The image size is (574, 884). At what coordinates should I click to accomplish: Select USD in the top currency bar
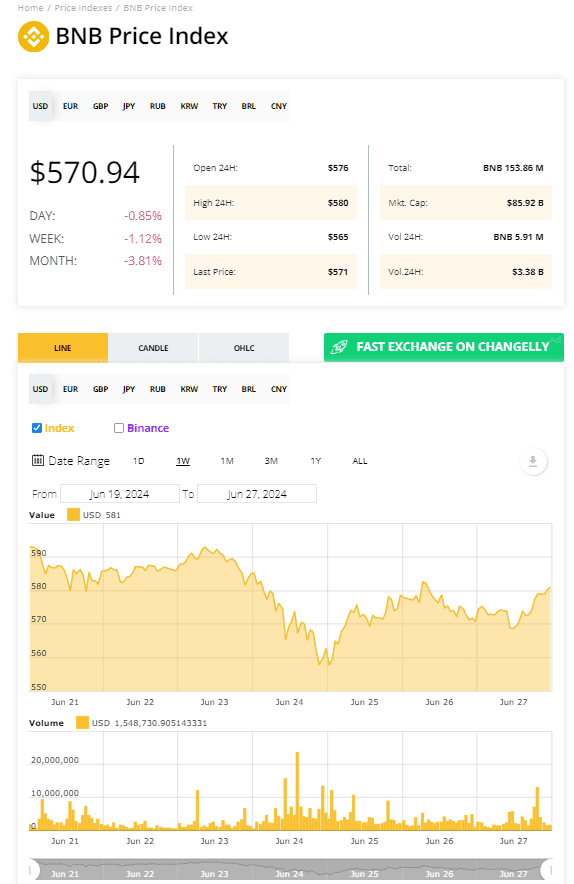(40, 106)
